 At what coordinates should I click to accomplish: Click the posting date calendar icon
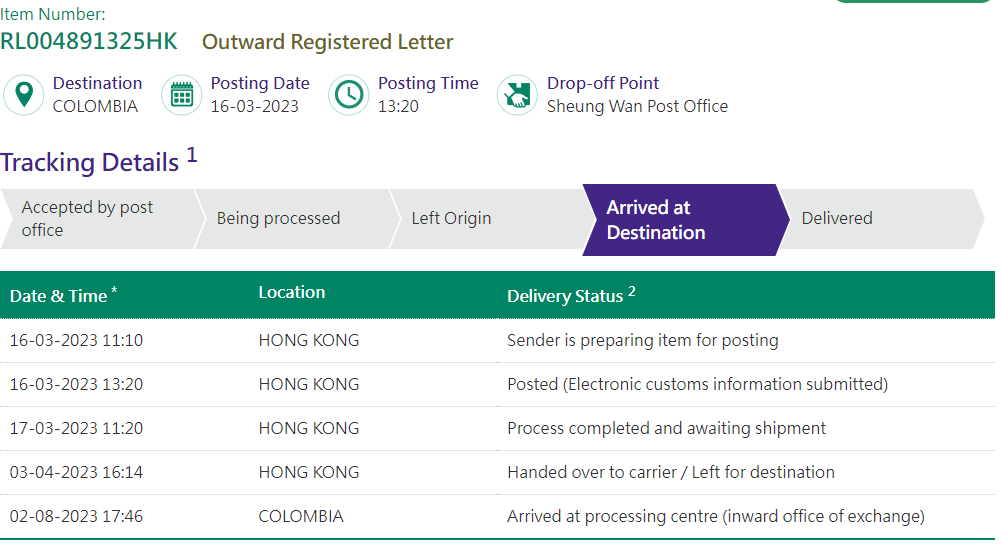(x=181, y=95)
